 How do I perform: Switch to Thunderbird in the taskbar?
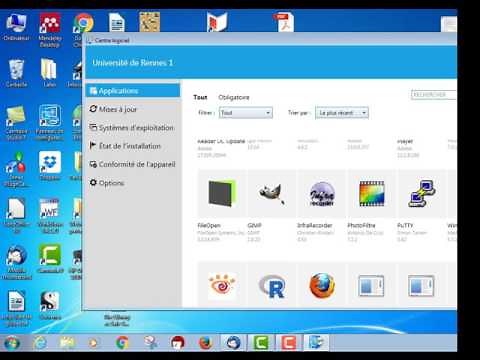pyautogui.click(x=233, y=343)
